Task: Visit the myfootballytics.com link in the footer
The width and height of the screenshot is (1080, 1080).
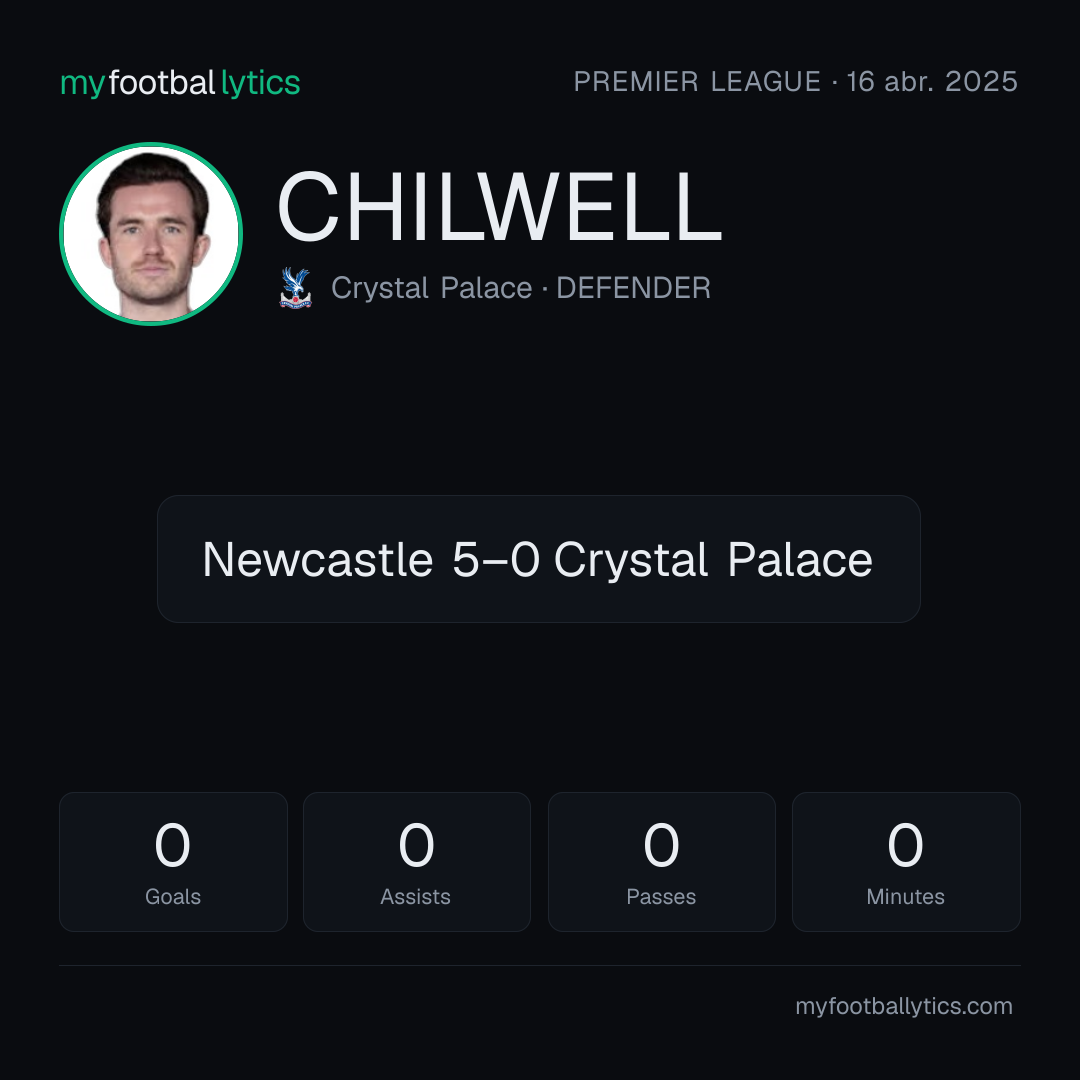Action: point(904,1006)
